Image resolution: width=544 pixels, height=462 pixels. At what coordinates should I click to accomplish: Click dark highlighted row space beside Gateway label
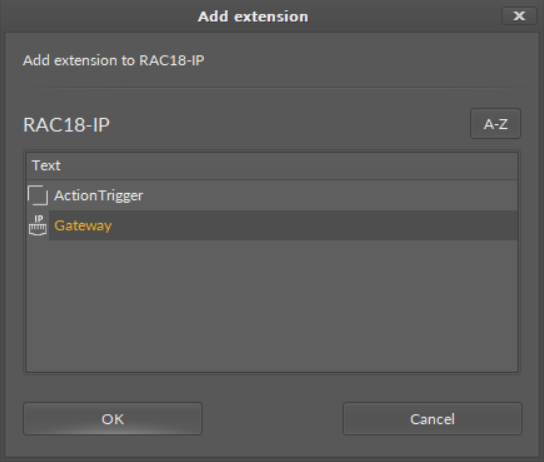pyautogui.click(x=314, y=225)
